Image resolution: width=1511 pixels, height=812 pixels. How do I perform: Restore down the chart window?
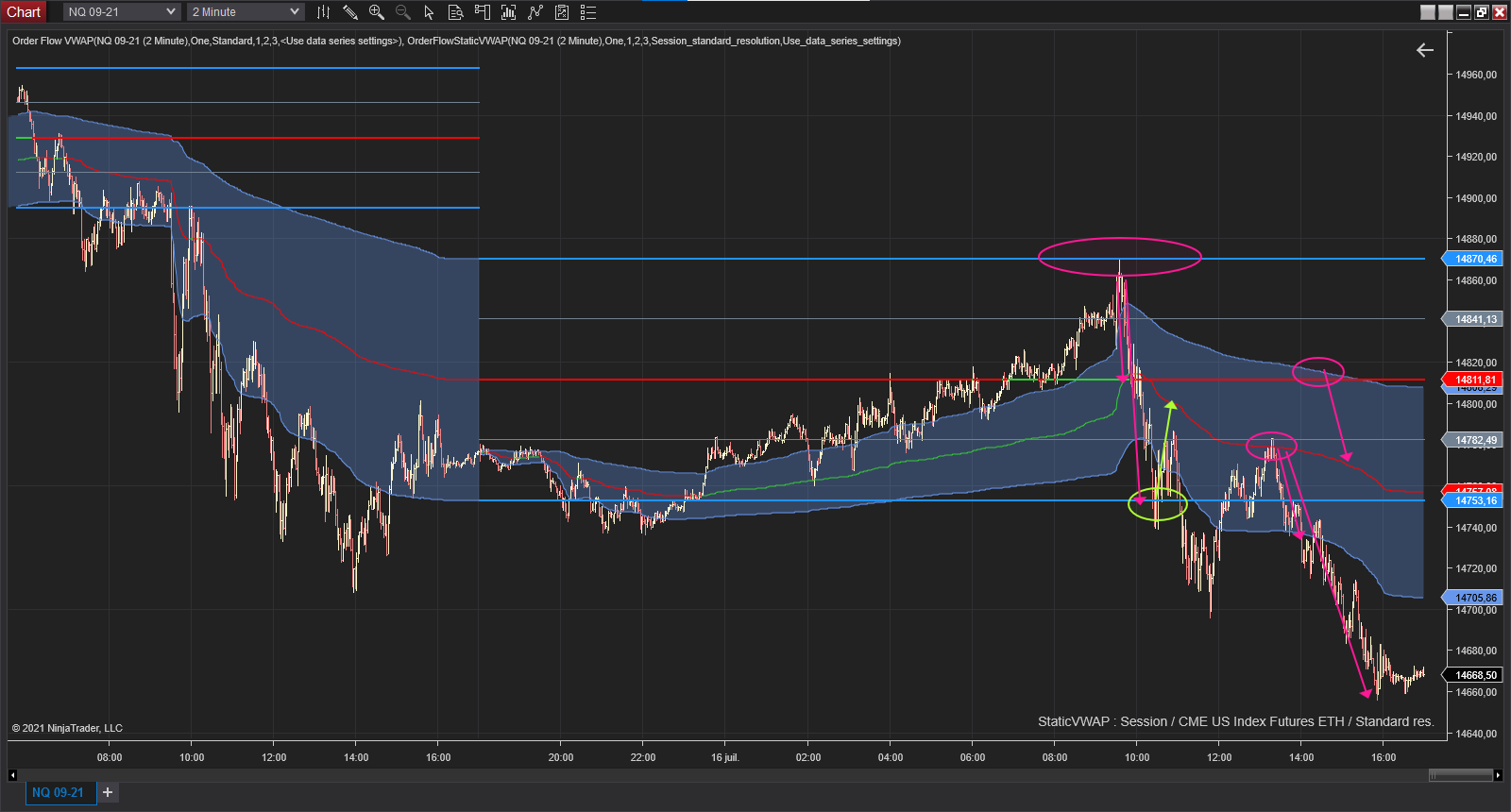point(1482,12)
